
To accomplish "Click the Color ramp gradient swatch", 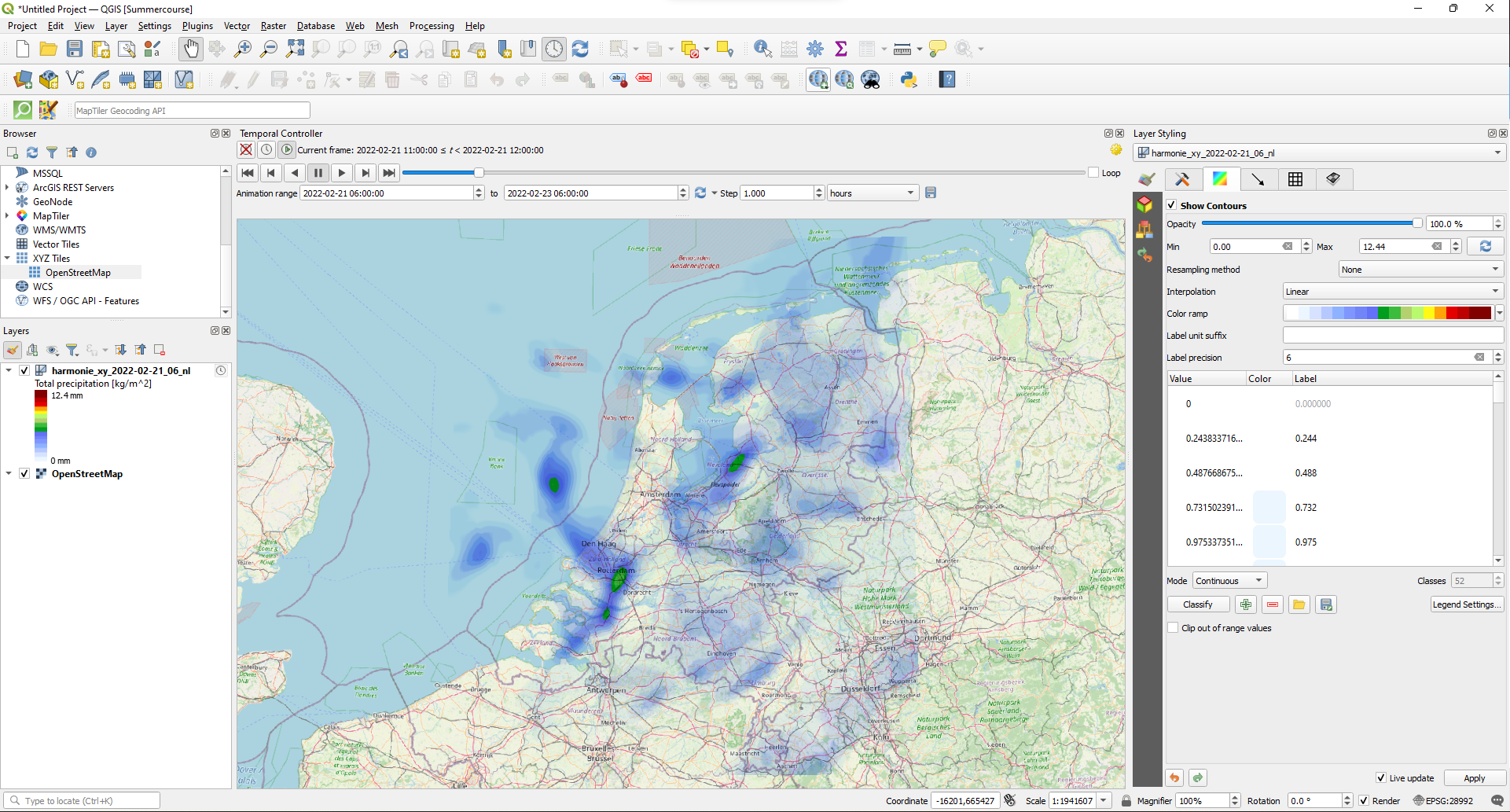I will [x=1387, y=312].
